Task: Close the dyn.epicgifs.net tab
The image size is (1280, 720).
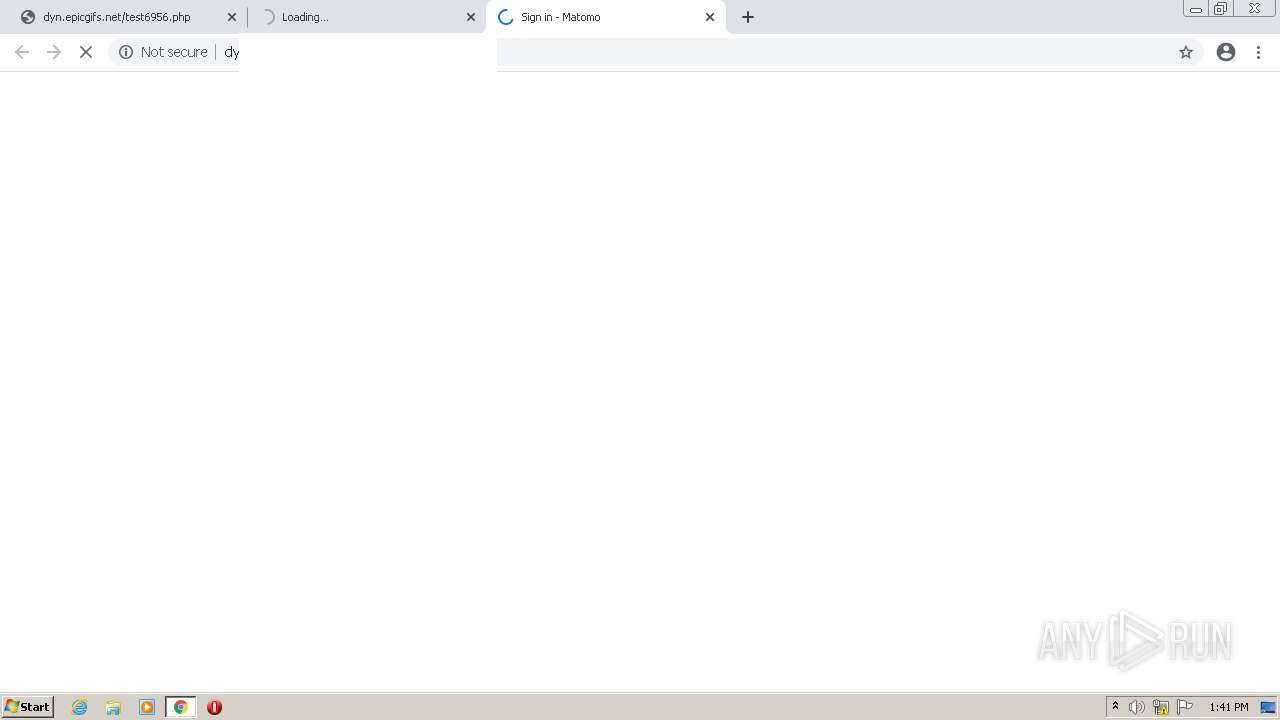Action: tap(232, 17)
